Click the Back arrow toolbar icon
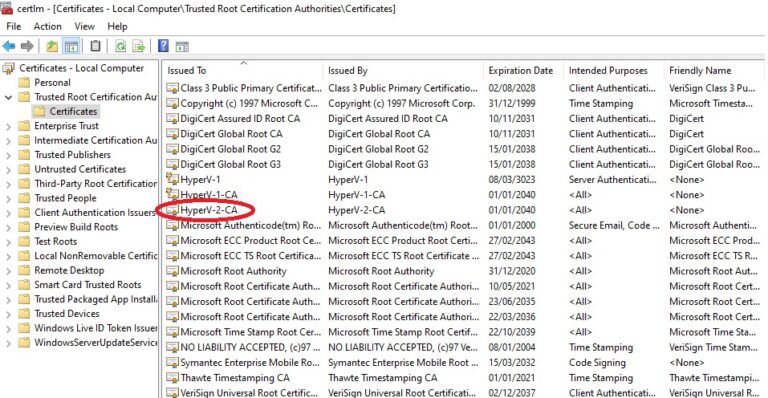 point(9,47)
